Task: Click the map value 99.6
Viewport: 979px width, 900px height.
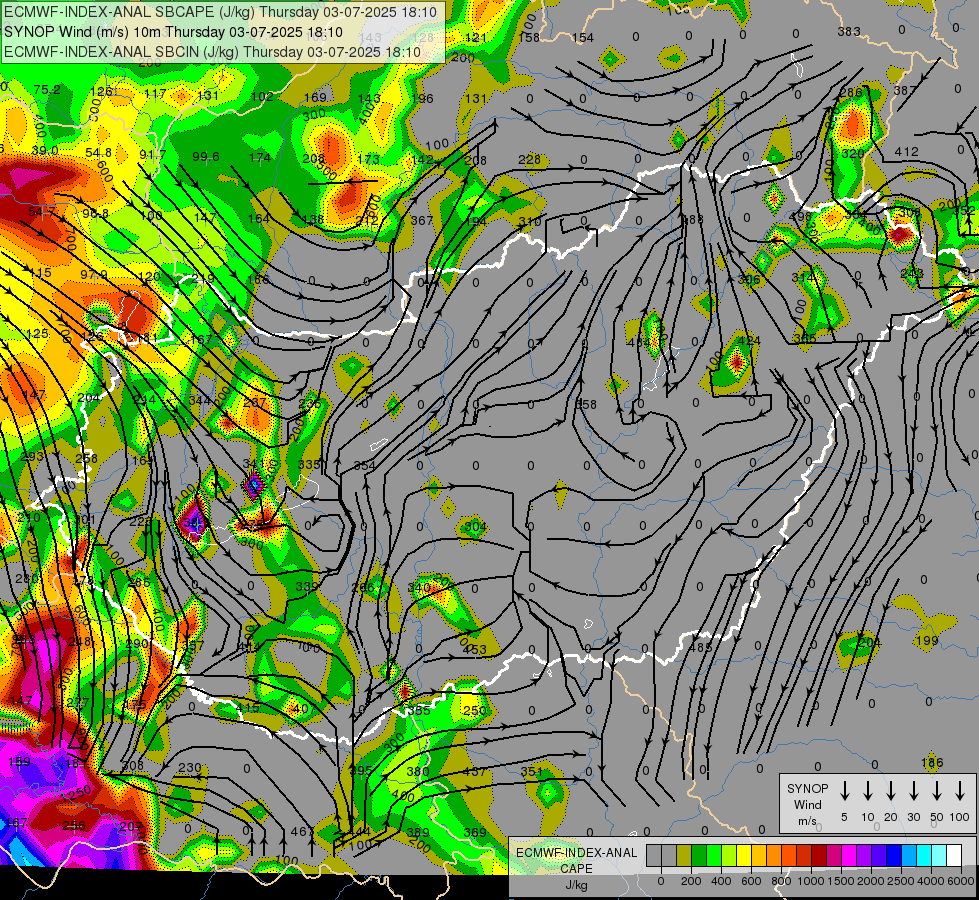Action: pos(205,157)
